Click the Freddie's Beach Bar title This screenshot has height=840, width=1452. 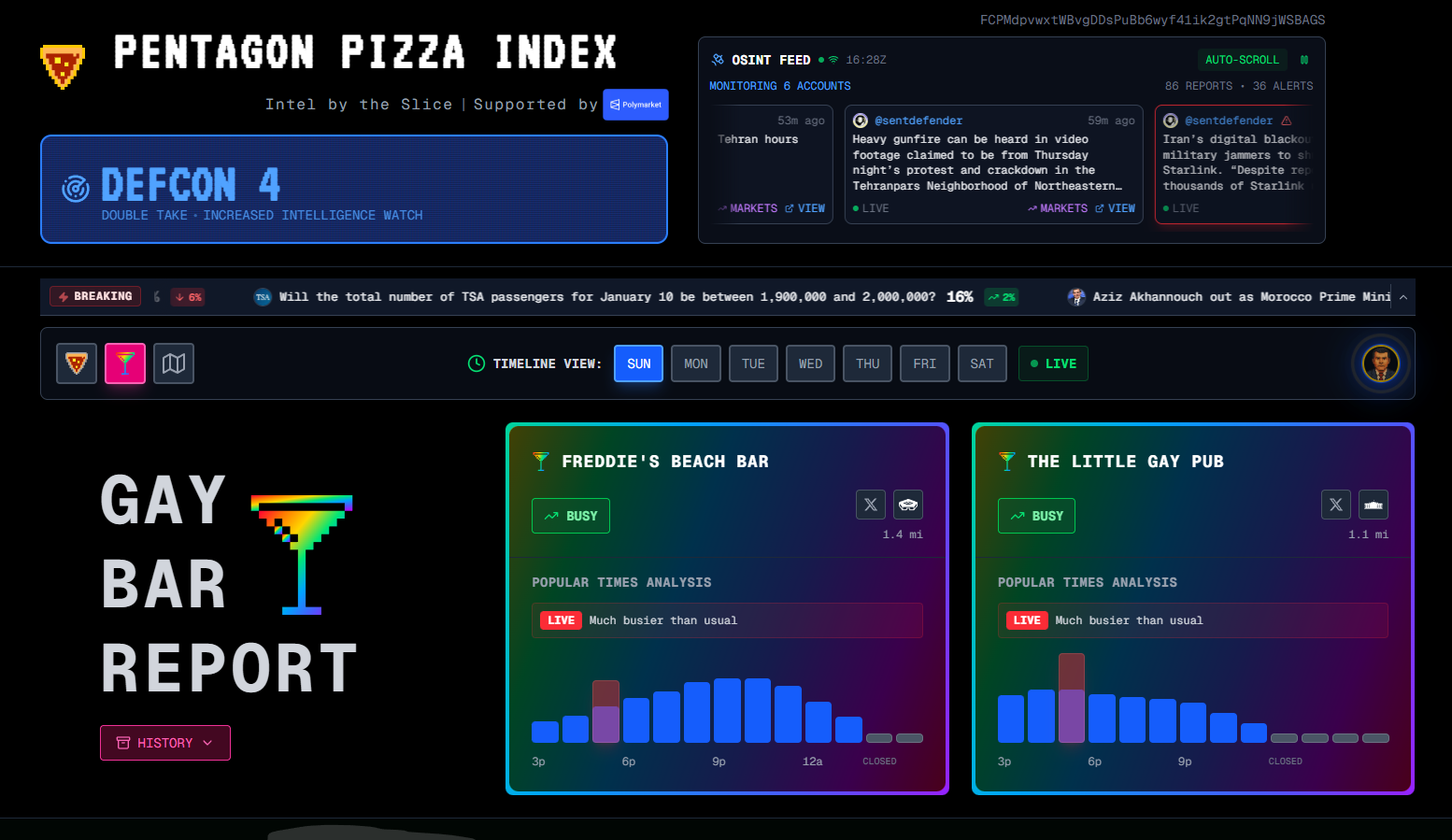[x=665, y=462]
